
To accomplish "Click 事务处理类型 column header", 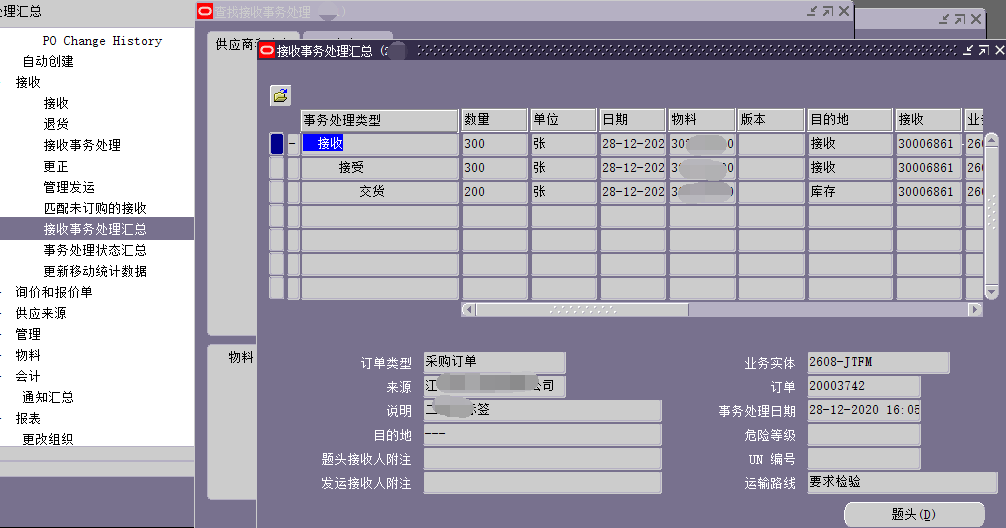I will pos(379,120).
